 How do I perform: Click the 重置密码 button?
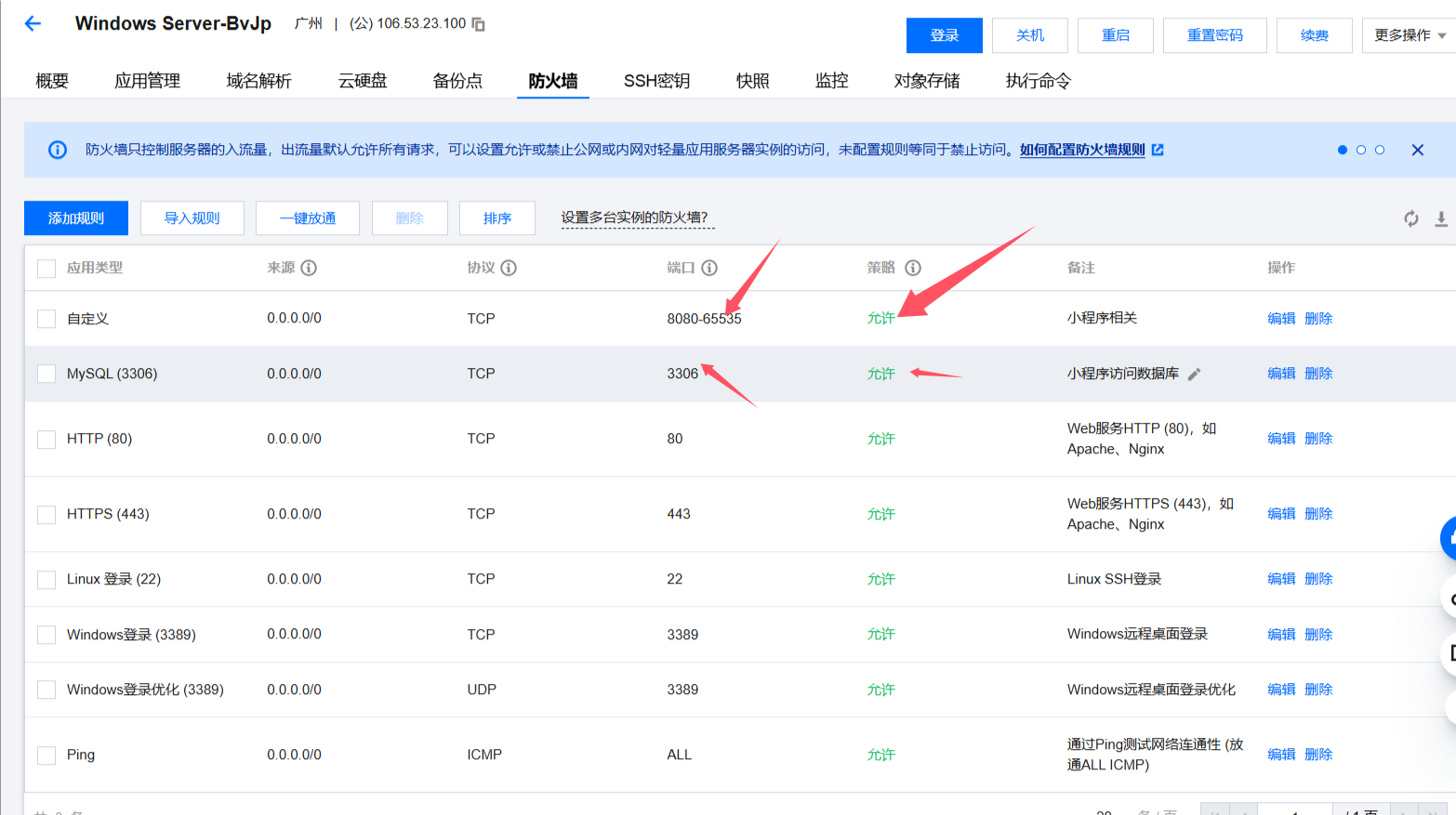pos(1215,35)
